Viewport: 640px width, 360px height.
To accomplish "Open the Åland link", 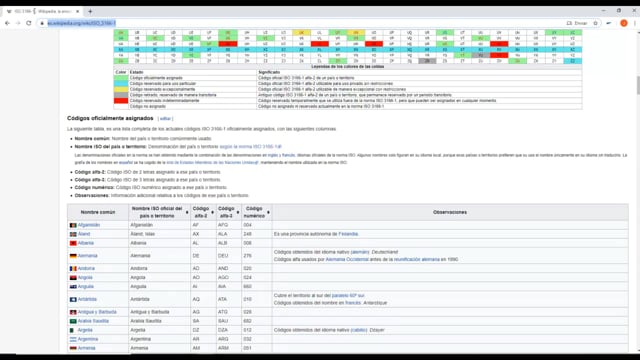I will (84, 234).
